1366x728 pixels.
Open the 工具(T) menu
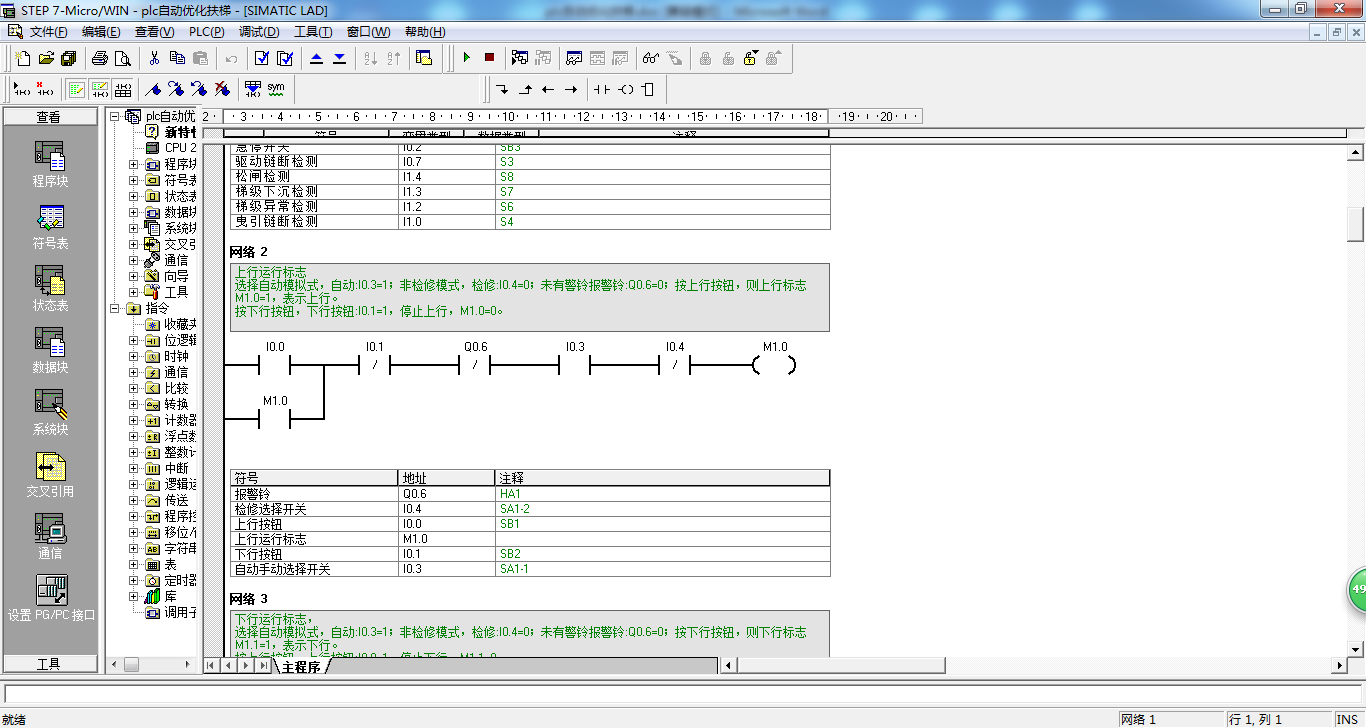(313, 32)
